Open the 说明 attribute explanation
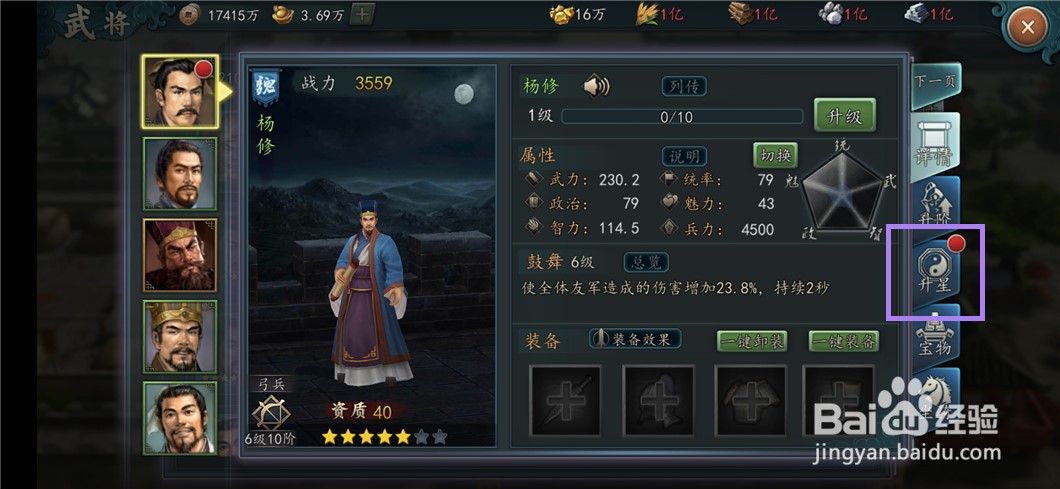Viewport: 1060px width, 489px height. (684, 156)
